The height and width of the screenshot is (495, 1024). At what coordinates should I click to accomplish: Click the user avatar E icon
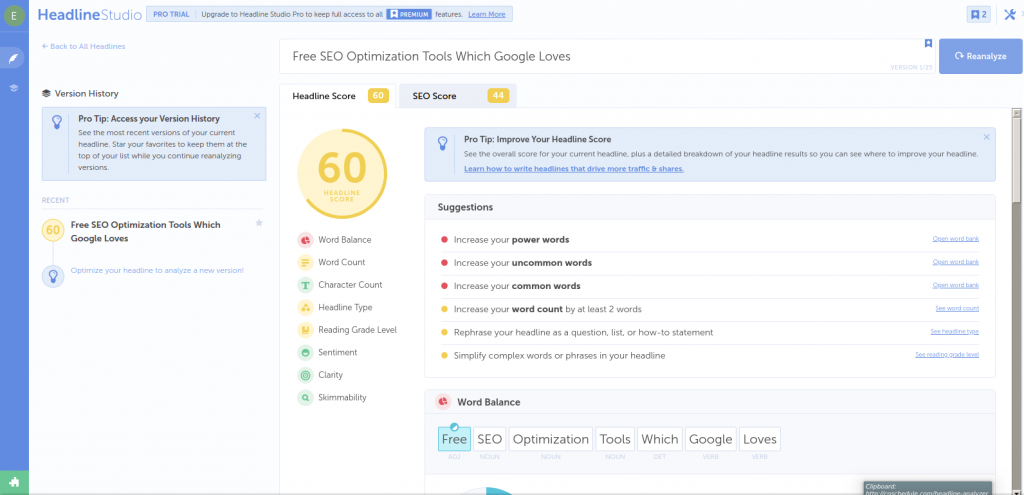point(14,14)
